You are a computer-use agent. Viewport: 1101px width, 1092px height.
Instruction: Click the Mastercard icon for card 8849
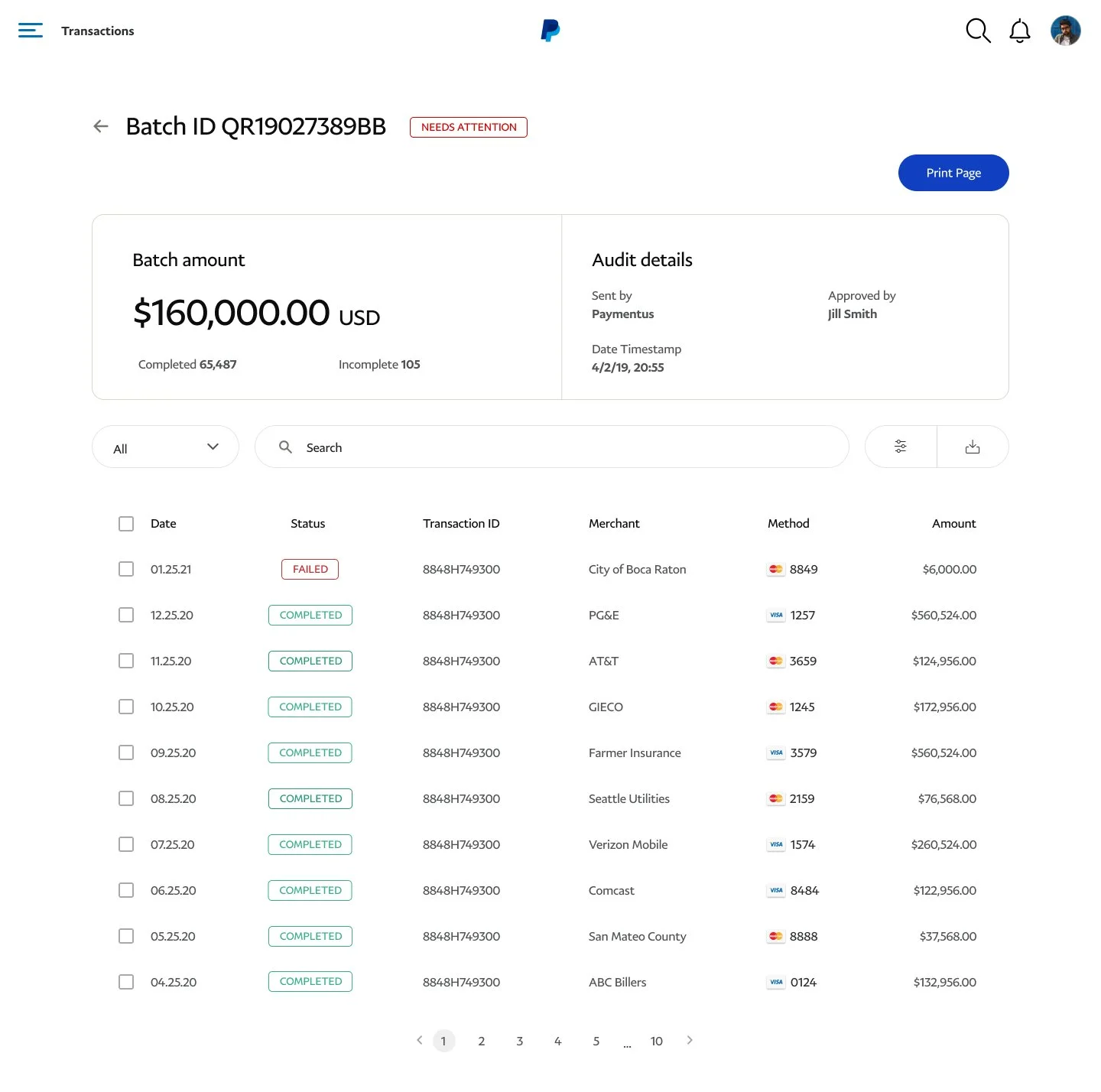pyautogui.click(x=776, y=569)
